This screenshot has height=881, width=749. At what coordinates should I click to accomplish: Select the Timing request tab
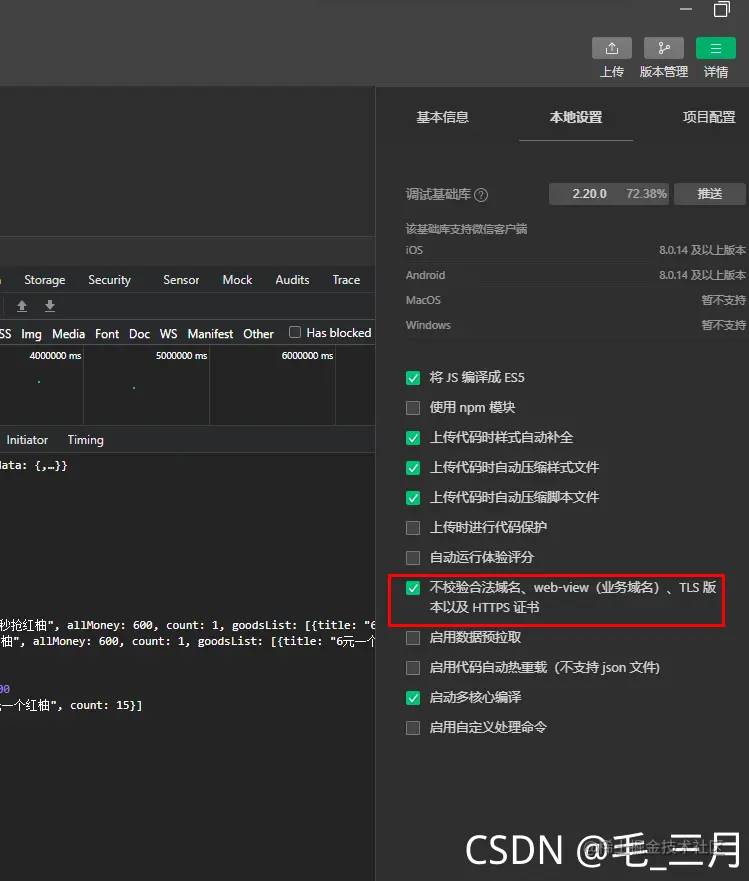[x=85, y=440]
